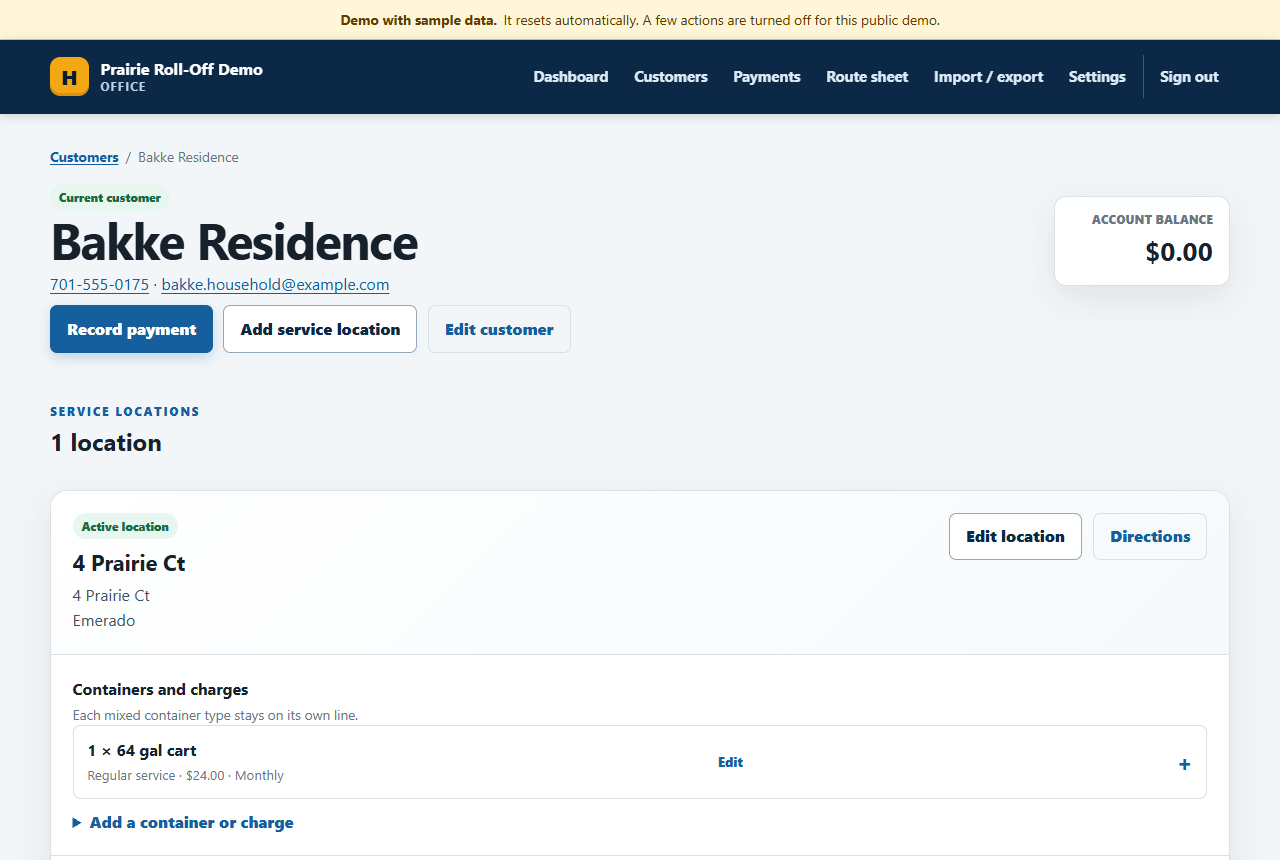Screen dimensions: 1280x860
Task: Click Add service location button
Action: (x=320, y=329)
